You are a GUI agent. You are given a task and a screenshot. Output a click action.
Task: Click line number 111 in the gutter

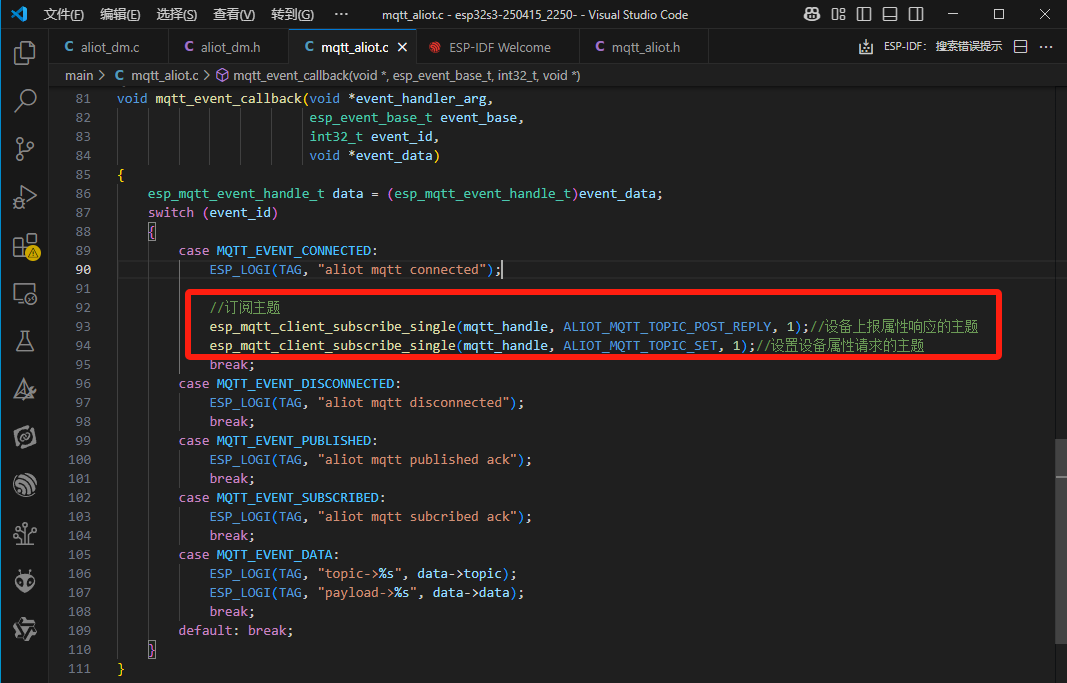click(x=79, y=669)
